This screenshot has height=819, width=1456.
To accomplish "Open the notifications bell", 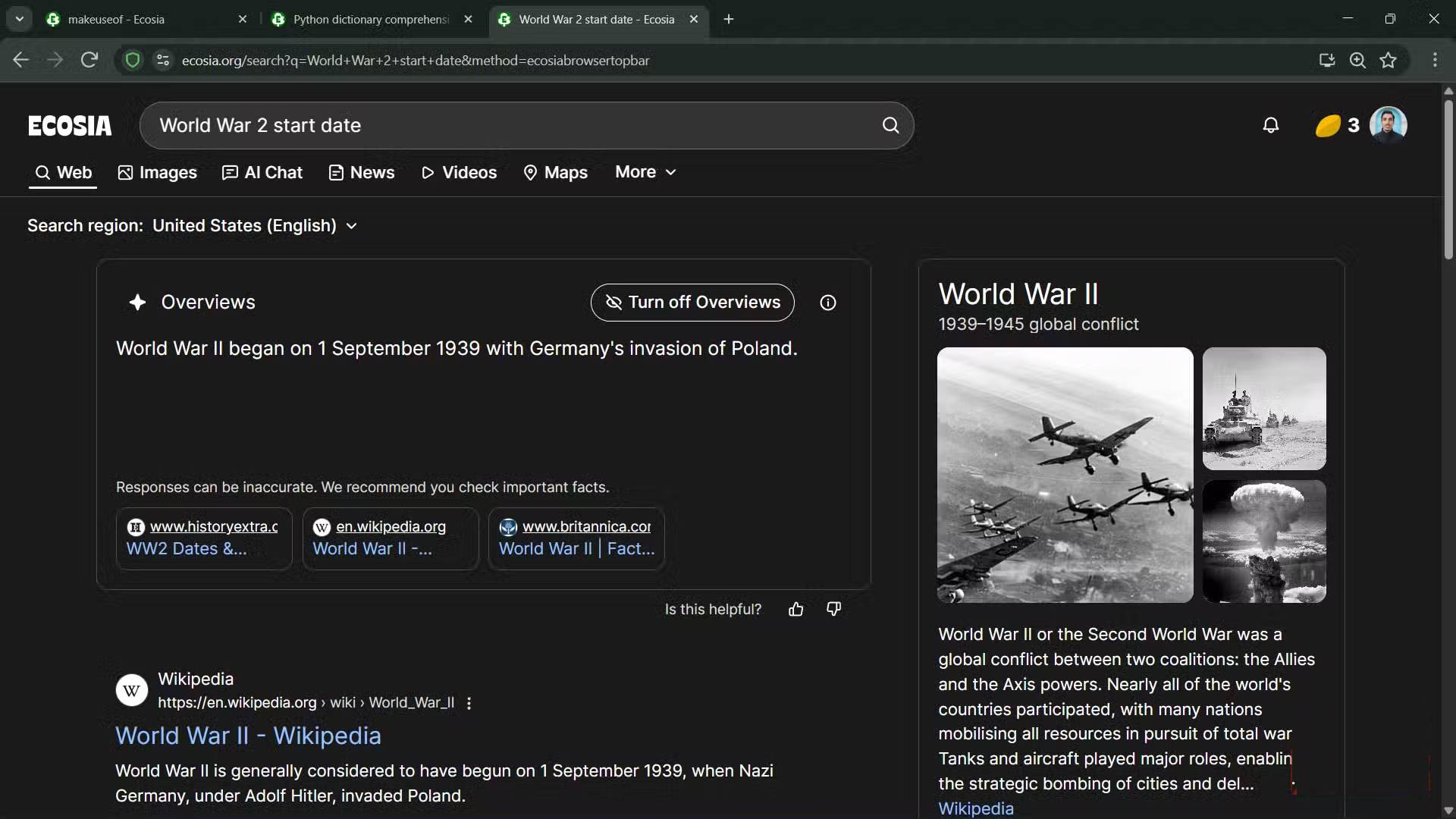I will pyautogui.click(x=1271, y=125).
